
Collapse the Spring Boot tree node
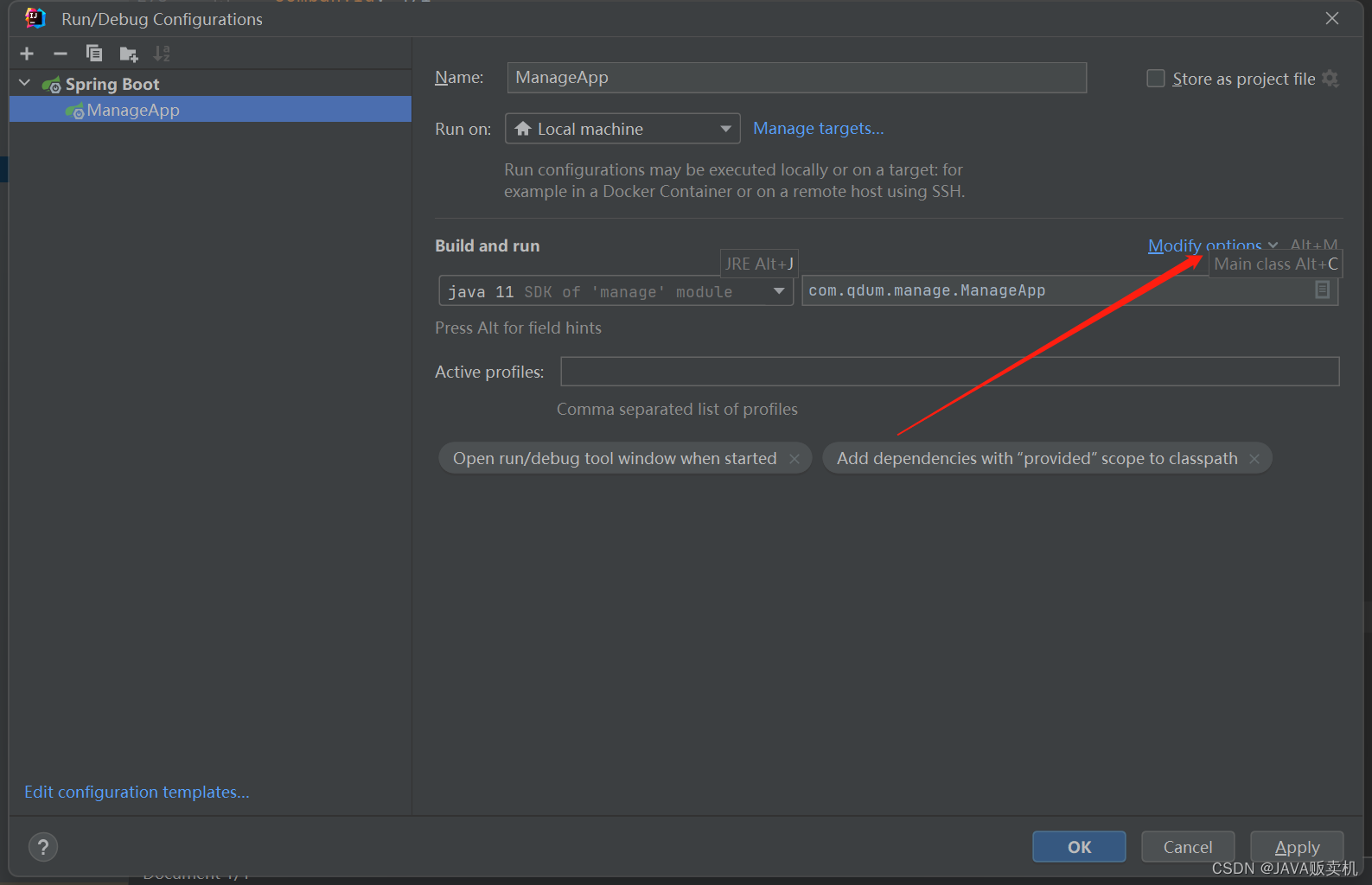pyautogui.click(x=25, y=84)
